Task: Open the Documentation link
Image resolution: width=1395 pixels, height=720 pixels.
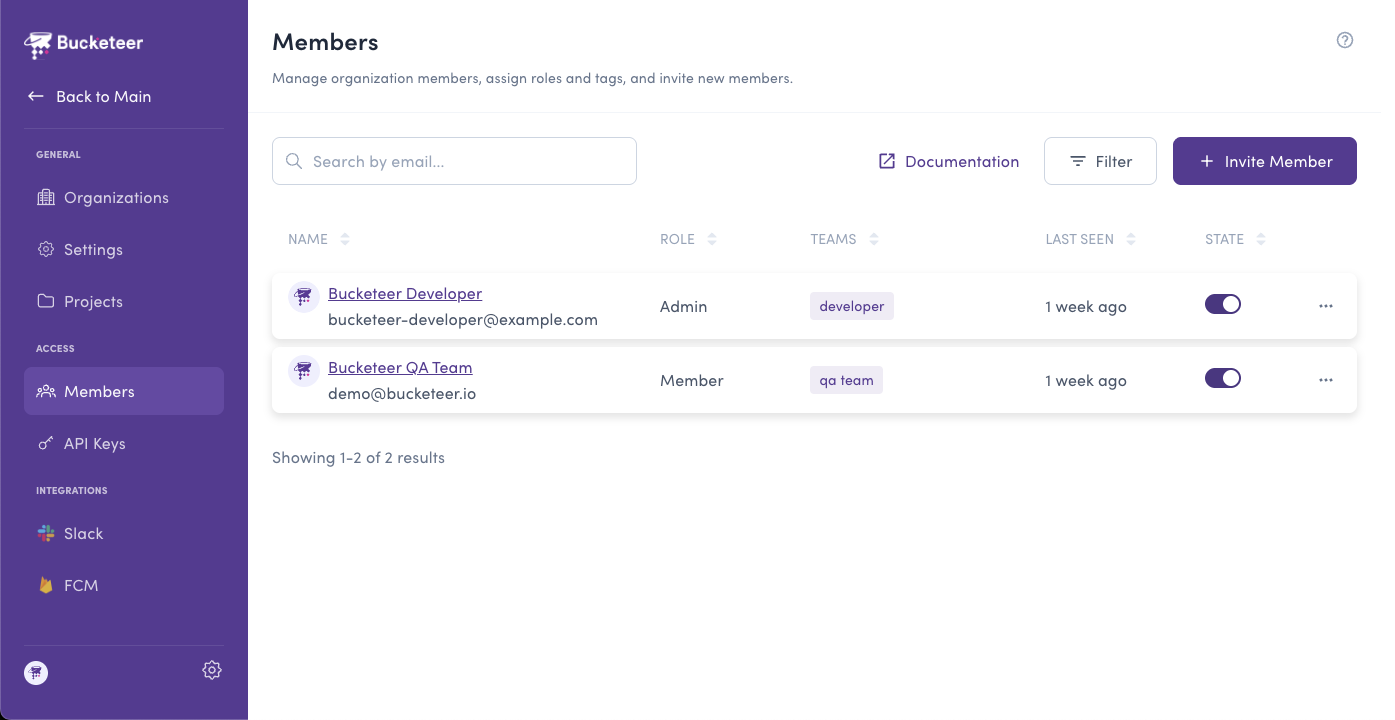Action: click(x=949, y=161)
